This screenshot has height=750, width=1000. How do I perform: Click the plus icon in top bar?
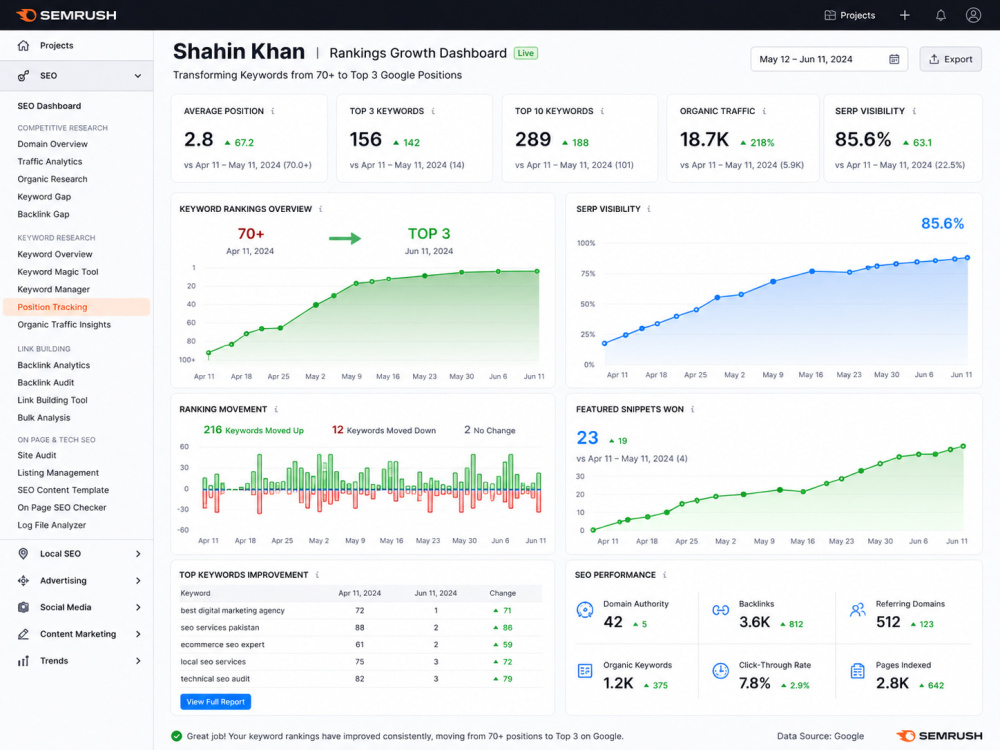904,15
